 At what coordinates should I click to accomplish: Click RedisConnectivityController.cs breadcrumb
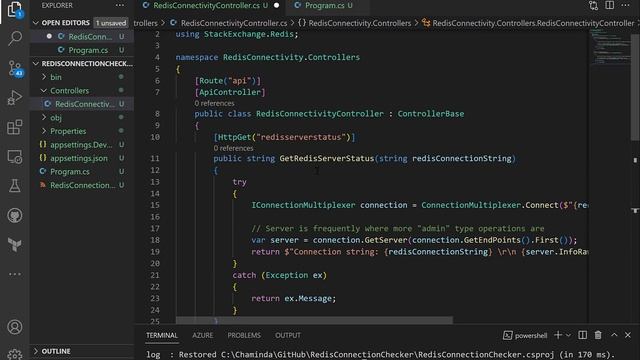(233, 23)
